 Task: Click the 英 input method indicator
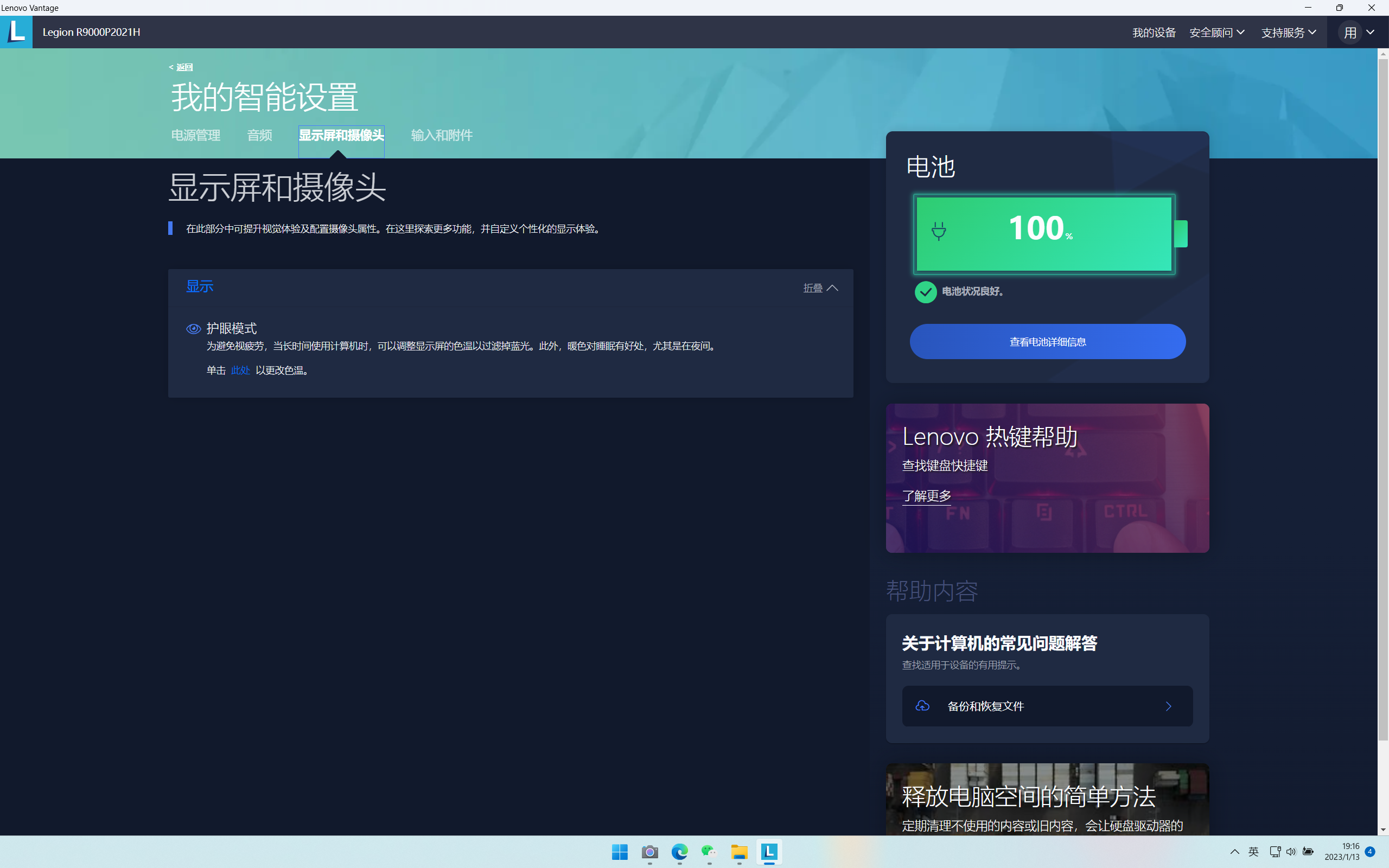pos(1253,852)
